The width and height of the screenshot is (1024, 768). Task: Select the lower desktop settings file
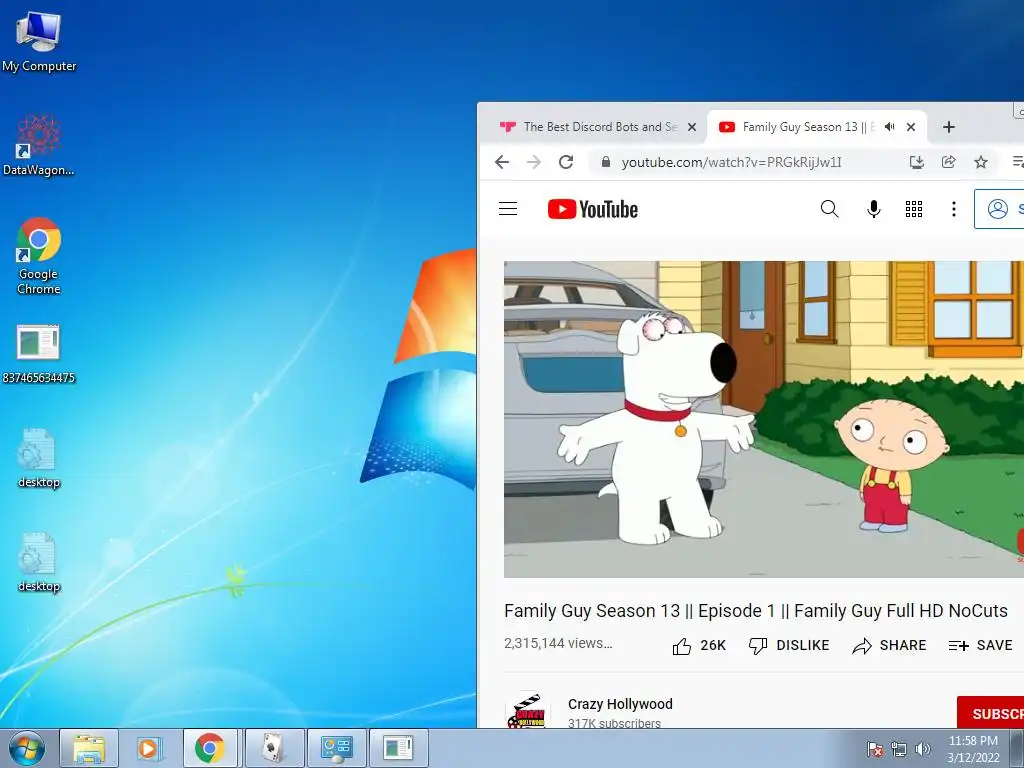pyautogui.click(x=39, y=562)
